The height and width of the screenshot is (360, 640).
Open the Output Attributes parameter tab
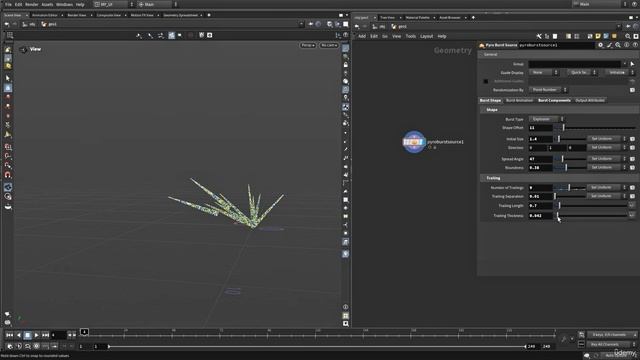(590, 100)
